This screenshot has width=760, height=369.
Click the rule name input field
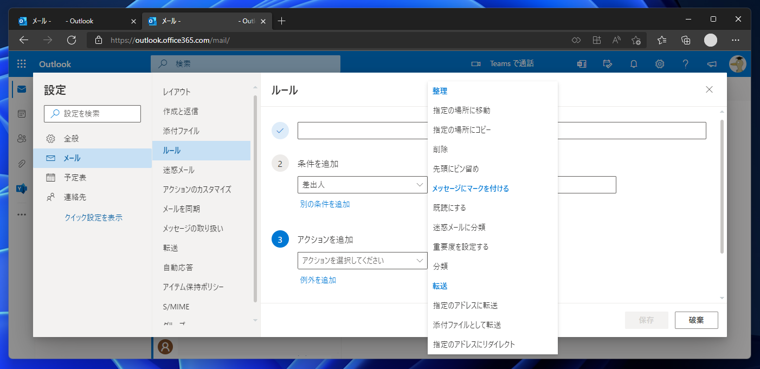(x=502, y=130)
